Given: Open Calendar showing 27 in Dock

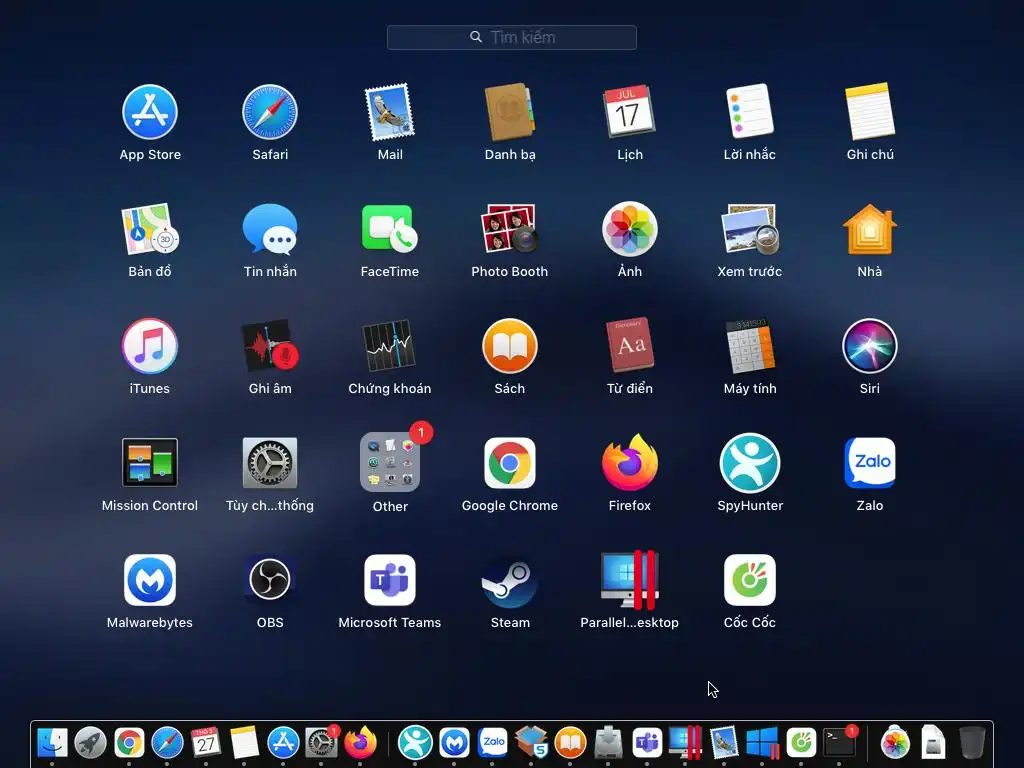Looking at the screenshot, I should click(206, 743).
